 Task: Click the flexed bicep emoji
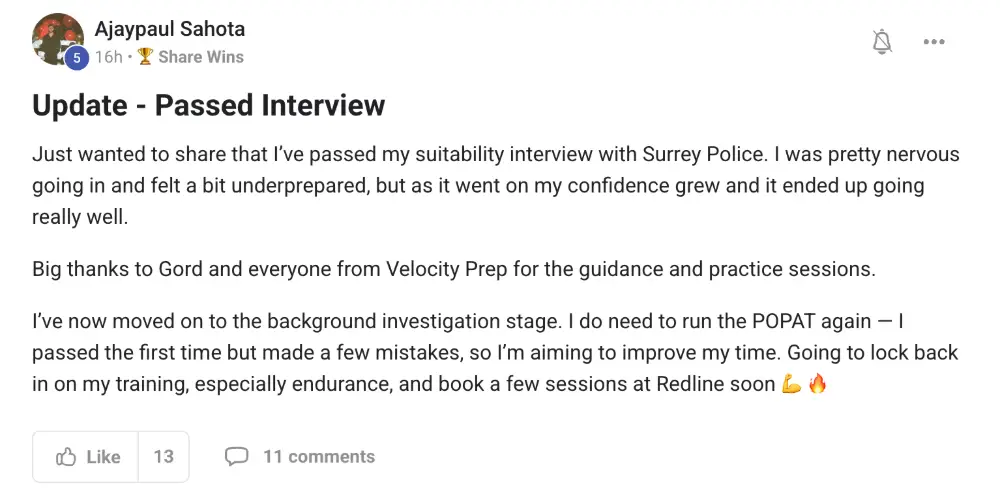[x=791, y=384]
